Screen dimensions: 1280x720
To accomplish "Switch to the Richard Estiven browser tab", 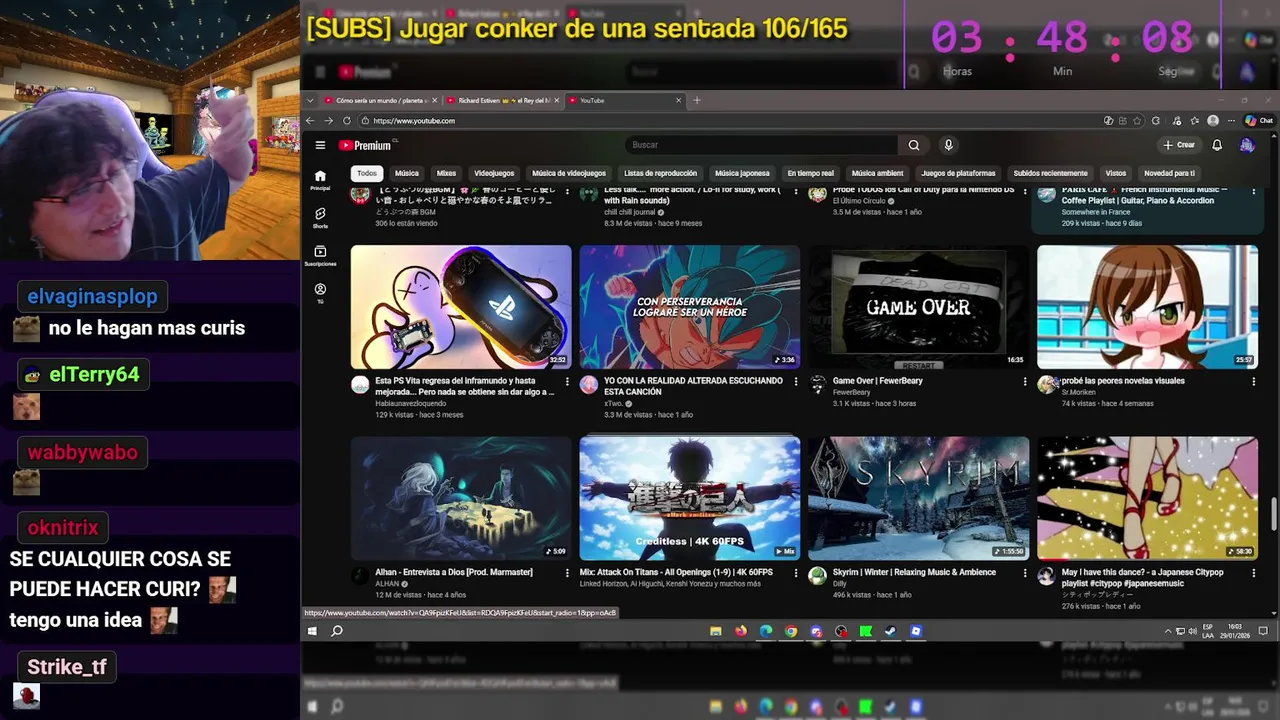I will coord(503,100).
